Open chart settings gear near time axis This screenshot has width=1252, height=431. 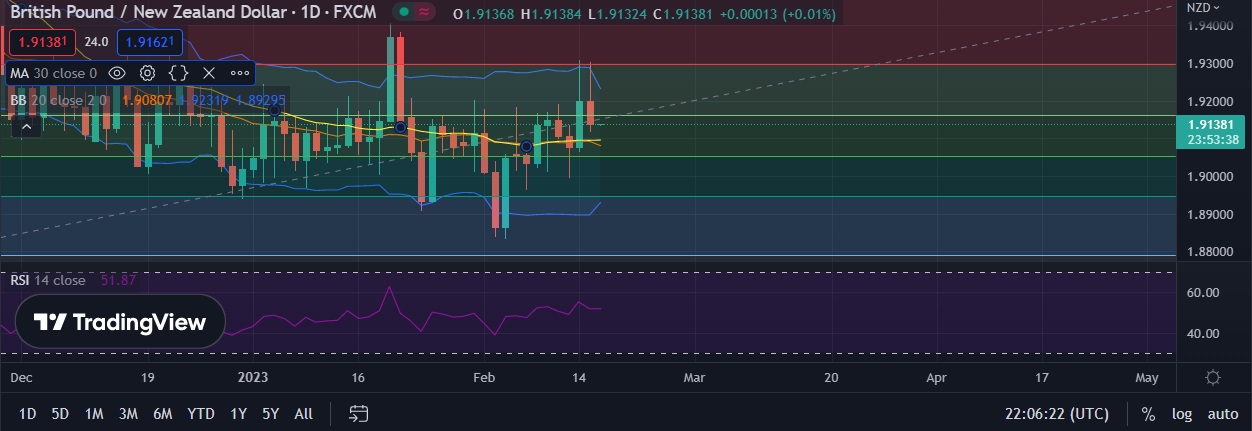[x=1213, y=378]
